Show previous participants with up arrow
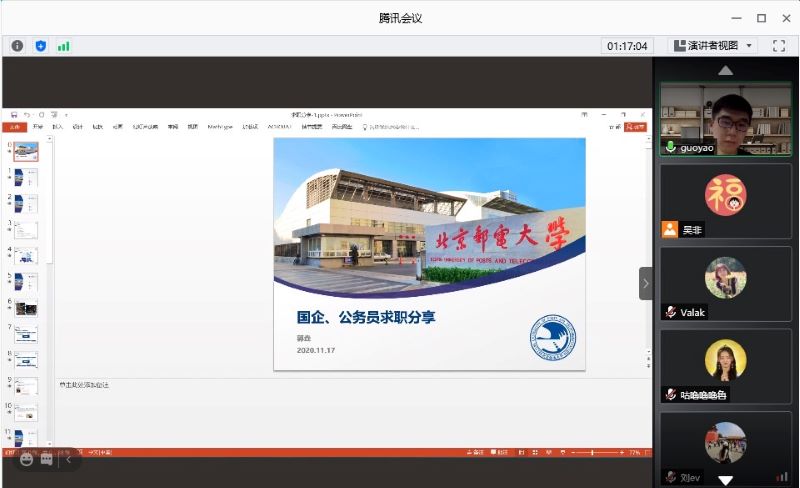The height and width of the screenshot is (488, 800). click(x=725, y=70)
